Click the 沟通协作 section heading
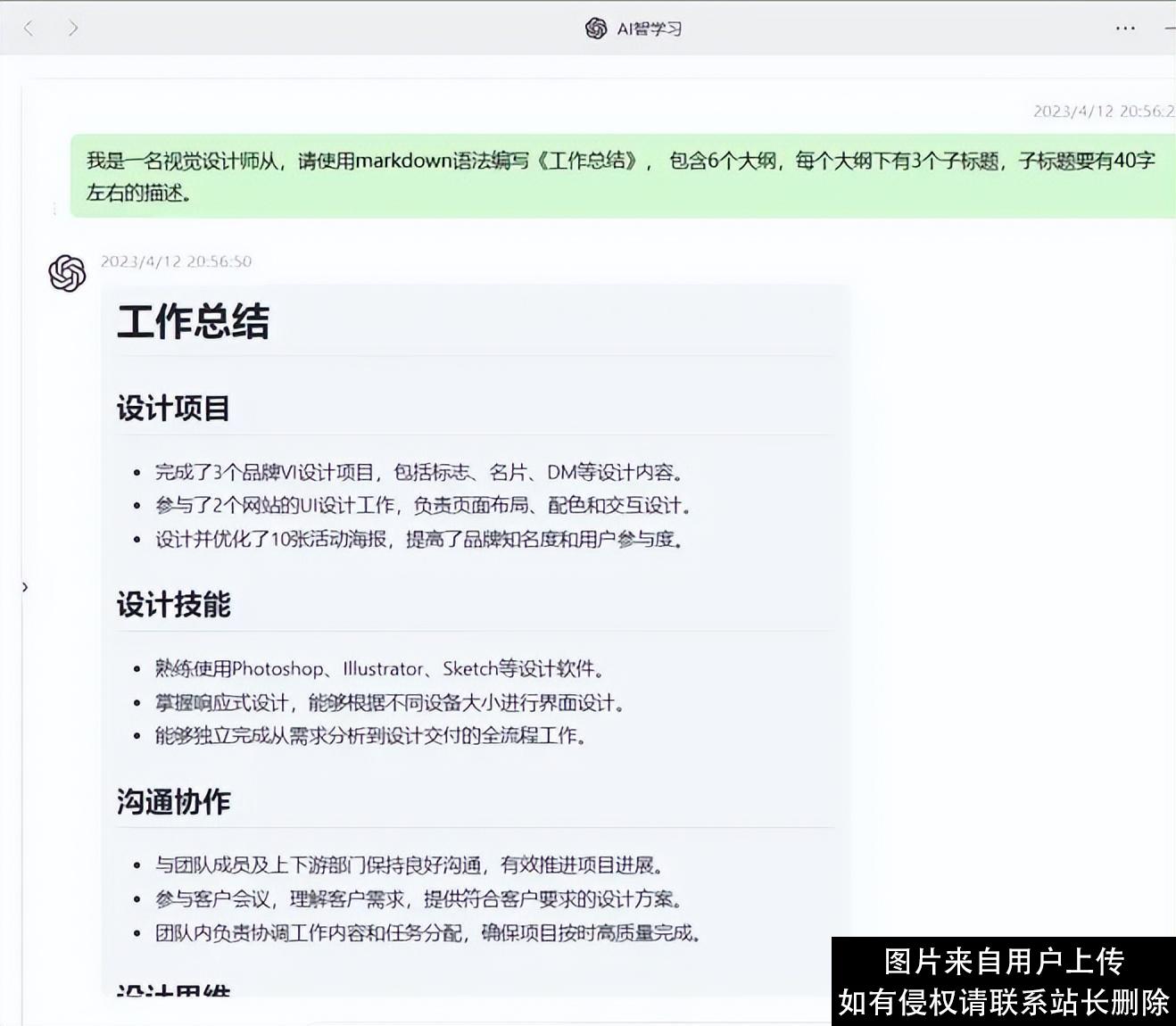 [174, 801]
